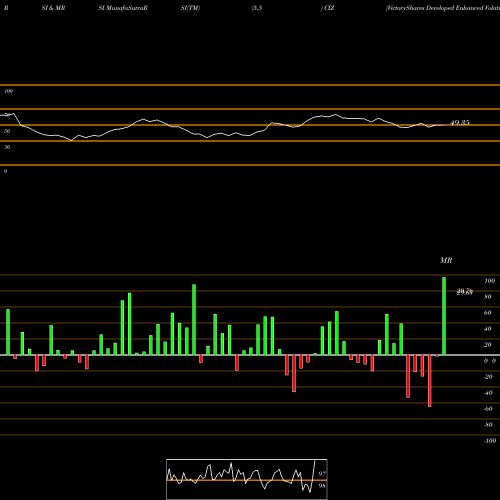
Task: Click the '97' label in the mini chart
Action: [322, 473]
